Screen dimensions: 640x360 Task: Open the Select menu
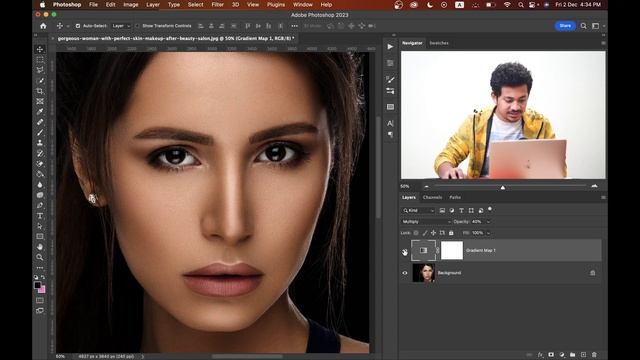196,4
